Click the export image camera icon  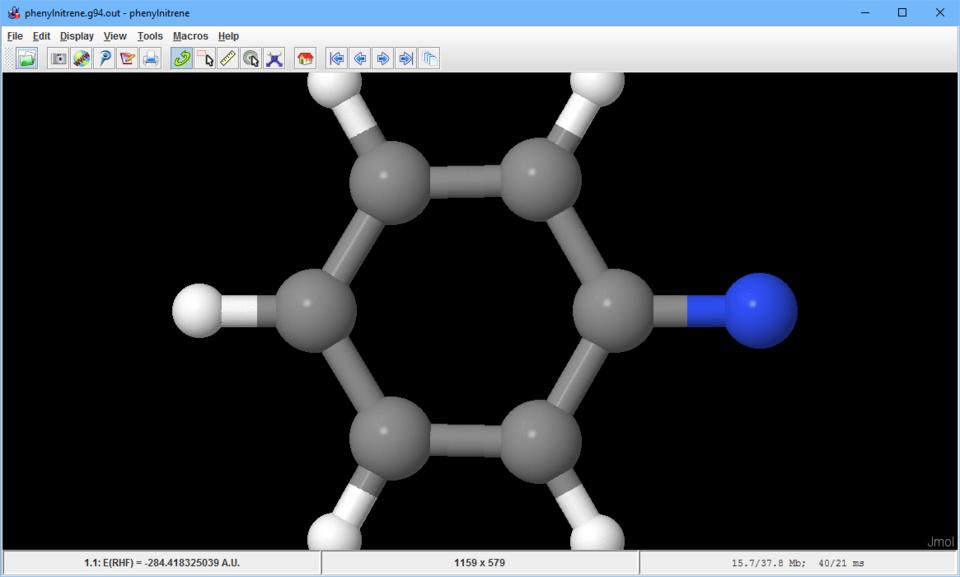point(59,59)
